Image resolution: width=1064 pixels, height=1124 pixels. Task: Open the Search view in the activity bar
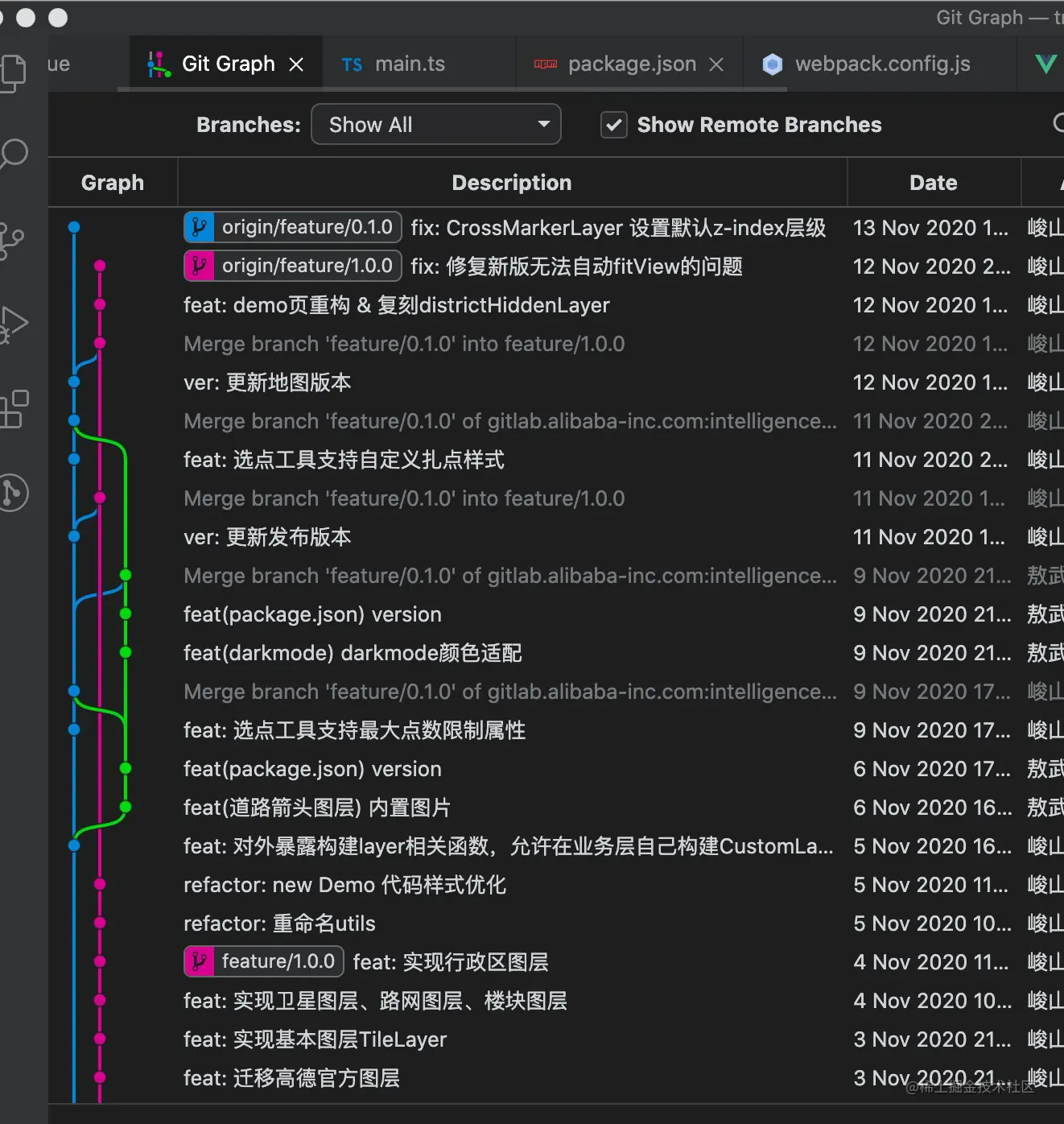pyautogui.click(x=13, y=153)
